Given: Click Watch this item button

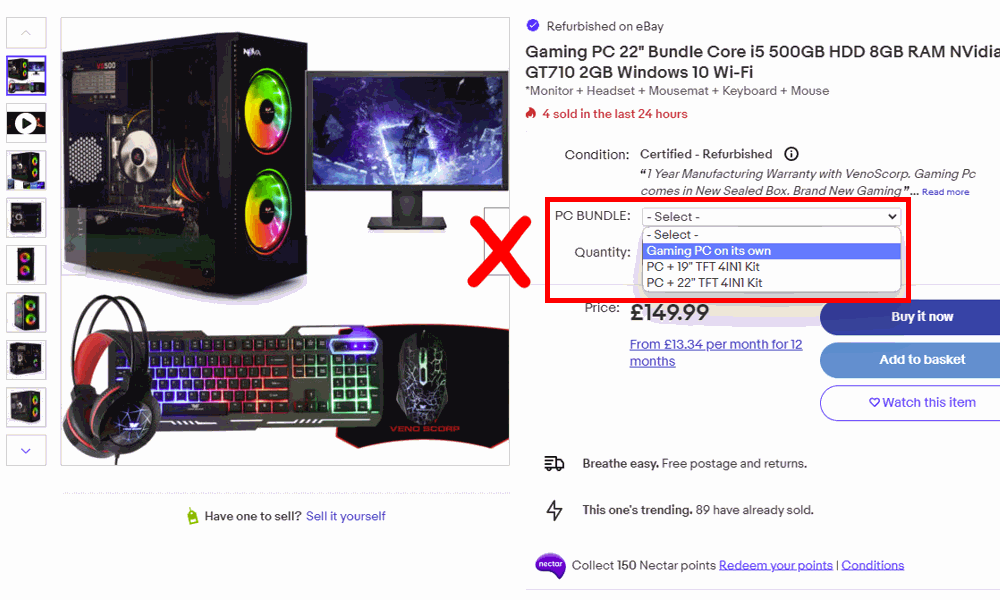Looking at the screenshot, I should pos(922,402).
